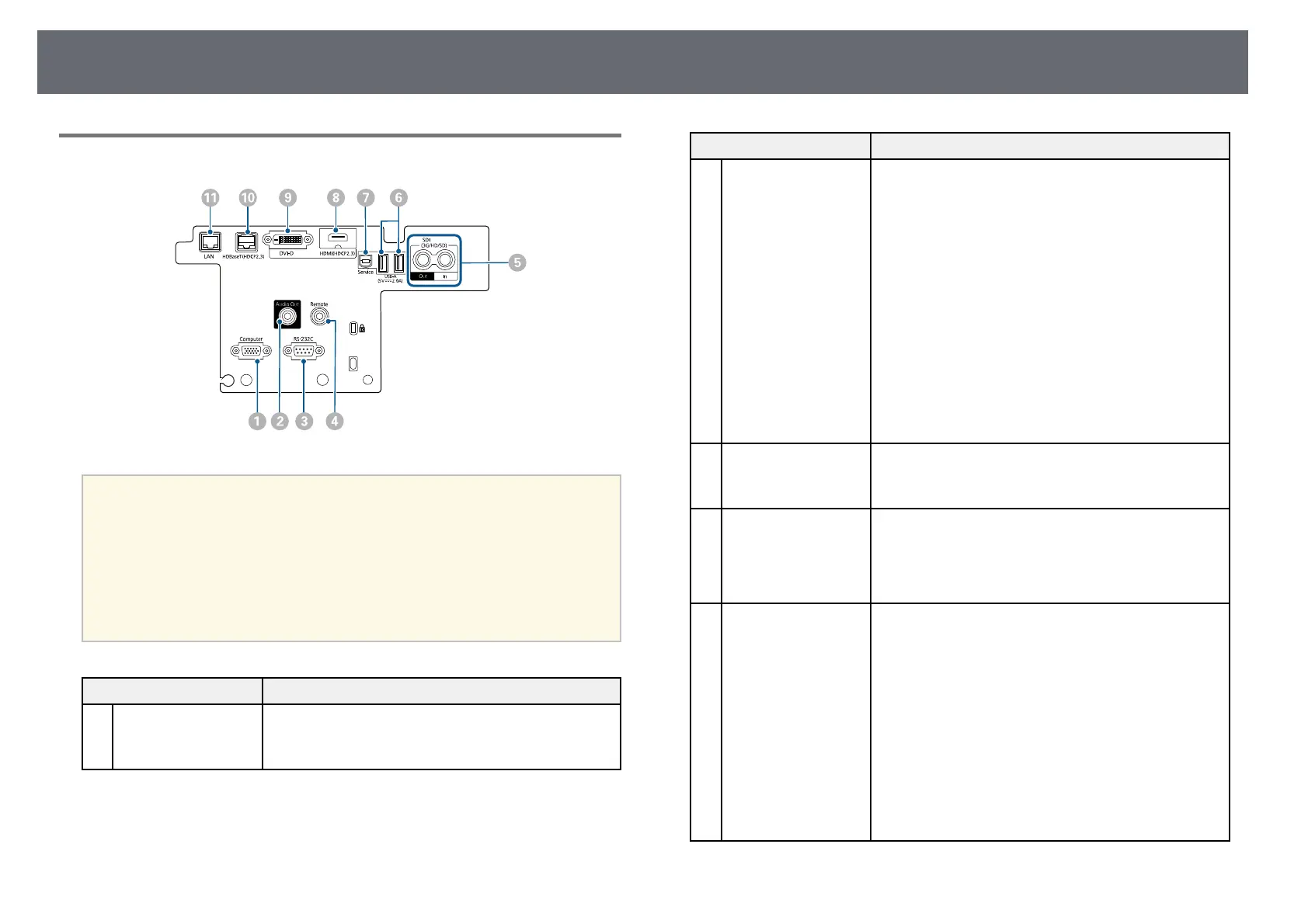
Task: Click the "HDMI(HDCP2.3)" label
Action: click(x=337, y=254)
